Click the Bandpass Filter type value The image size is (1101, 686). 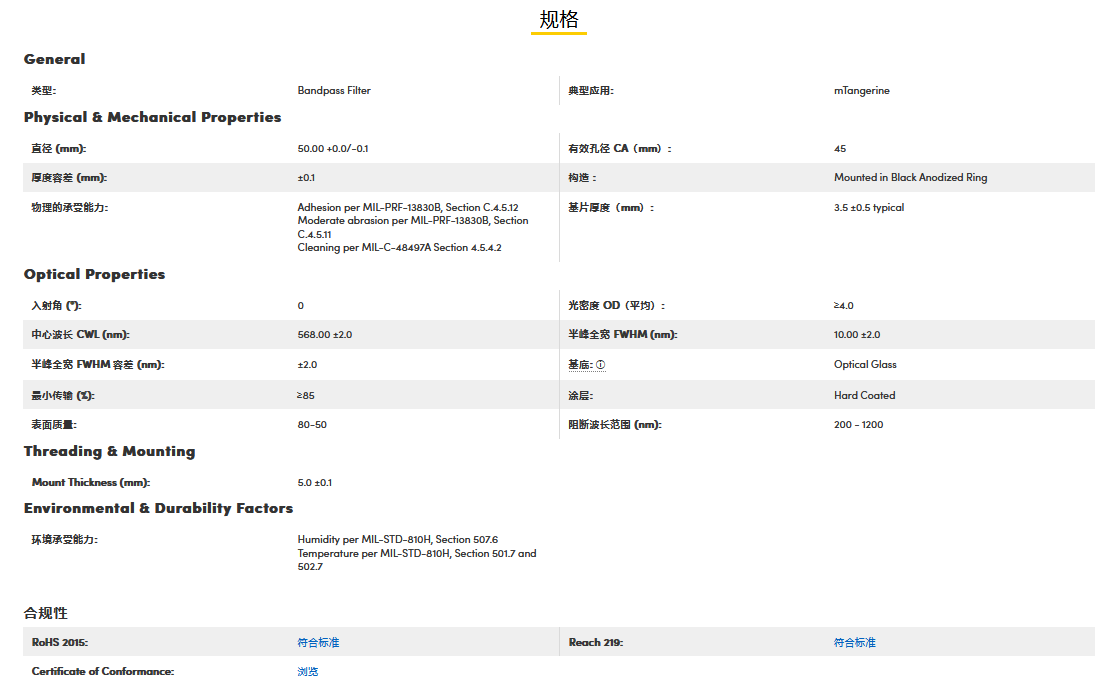click(x=334, y=90)
